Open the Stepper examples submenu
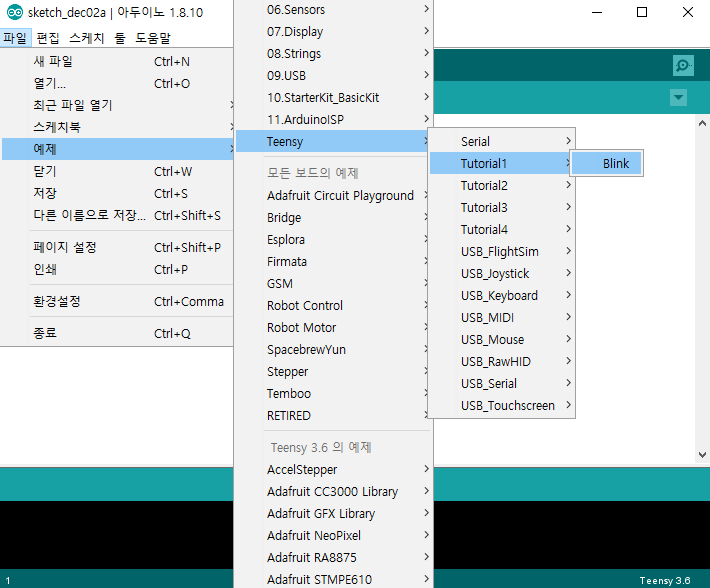The height and width of the screenshot is (588, 710). click(x=333, y=371)
